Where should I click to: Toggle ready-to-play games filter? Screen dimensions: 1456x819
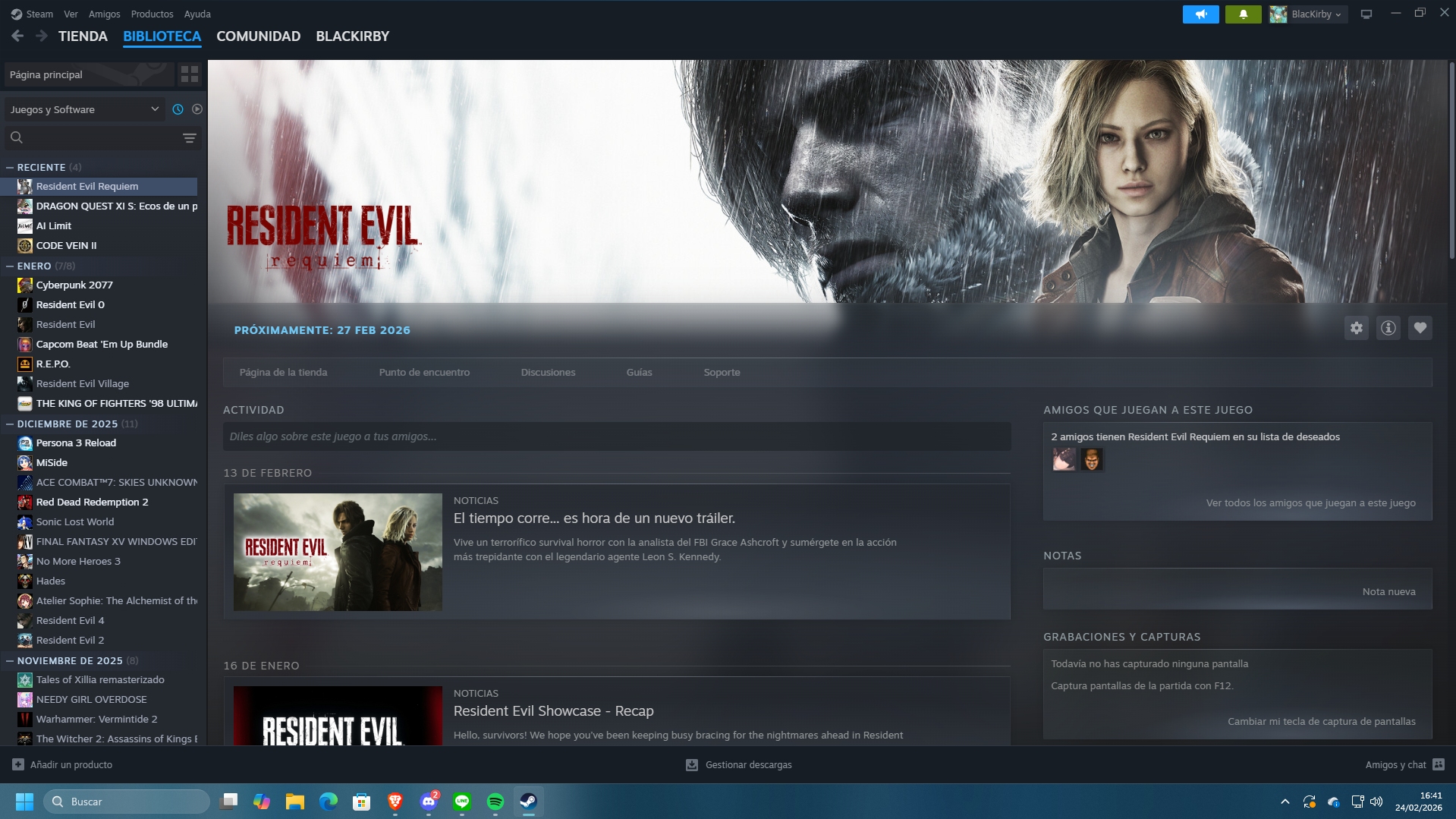pyautogui.click(x=197, y=109)
